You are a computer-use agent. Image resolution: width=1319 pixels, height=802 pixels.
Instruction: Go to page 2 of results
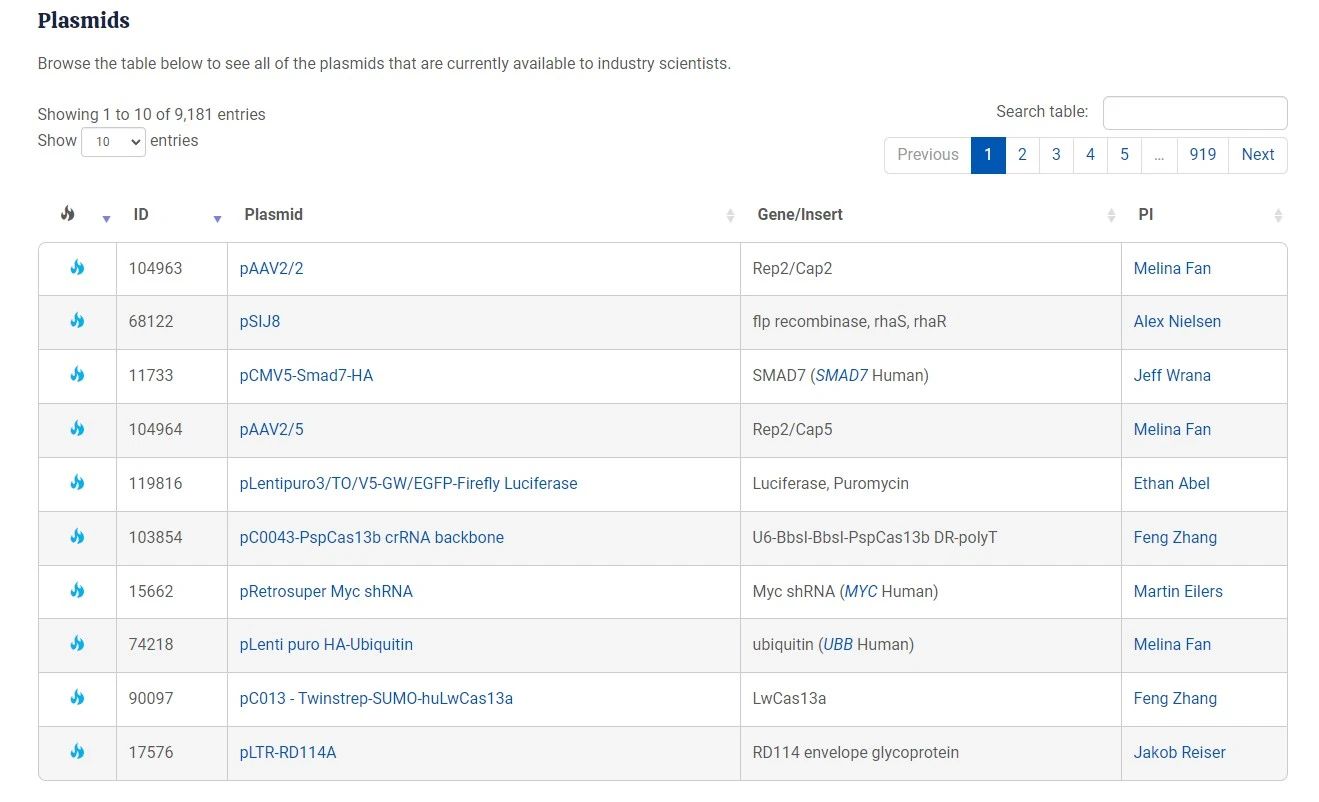tap(1022, 155)
